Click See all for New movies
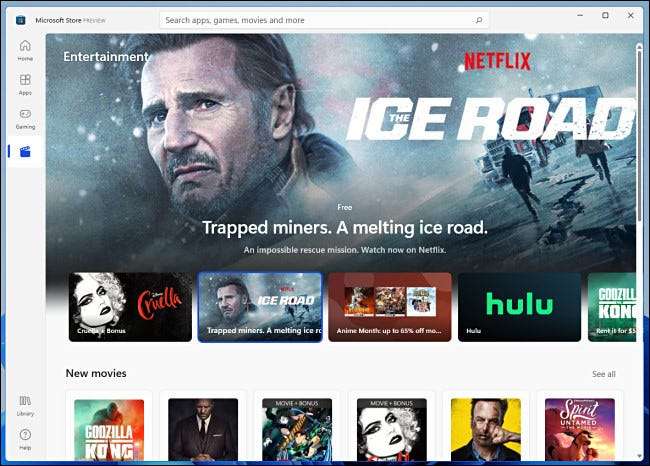 [604, 374]
